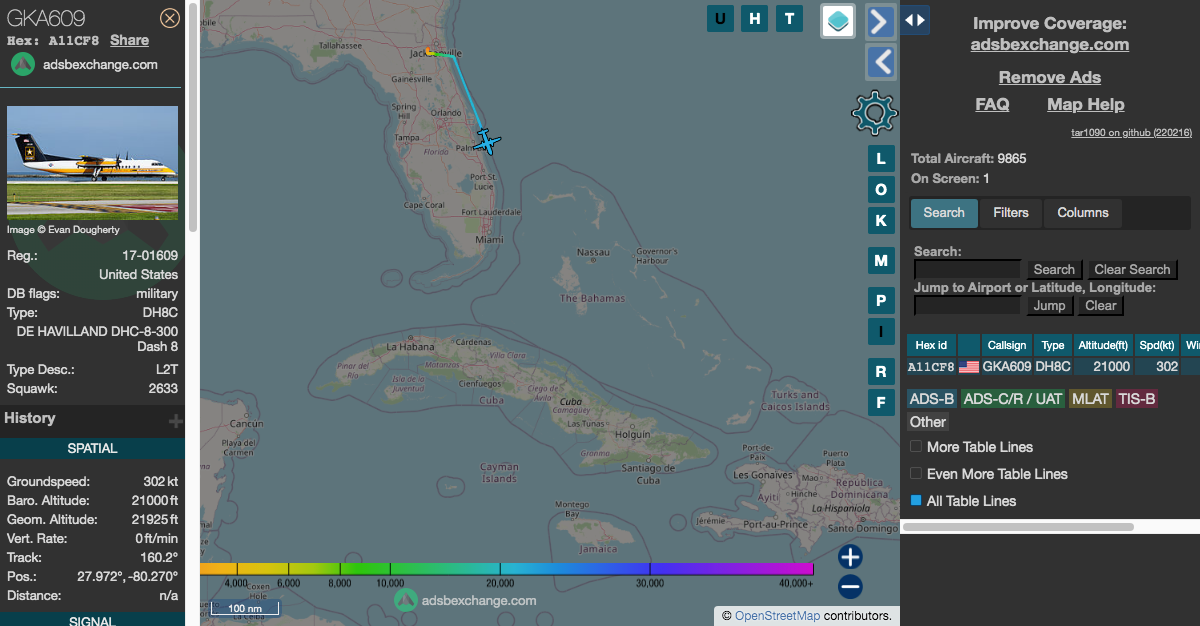Click the T map toggle button
Screen dimensions: 1200x626
coord(790,18)
